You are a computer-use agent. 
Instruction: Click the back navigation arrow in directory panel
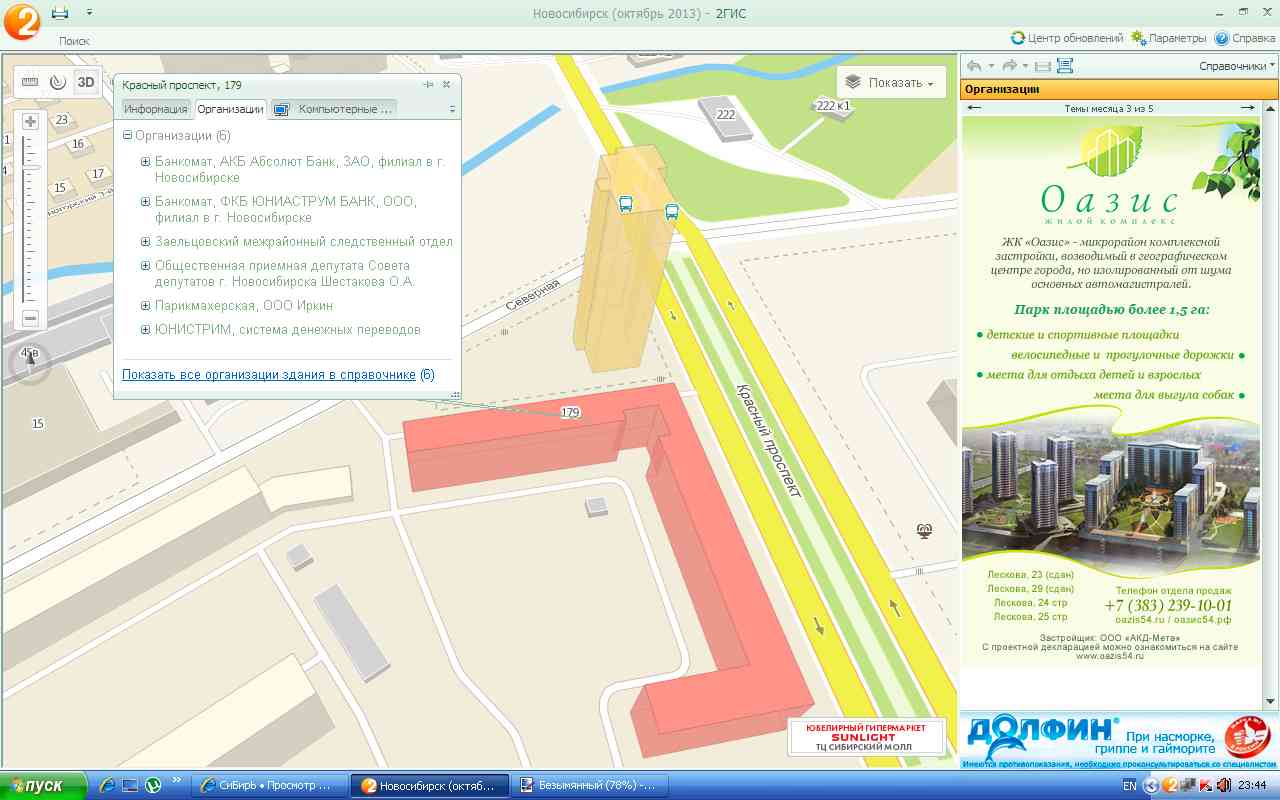point(974,66)
